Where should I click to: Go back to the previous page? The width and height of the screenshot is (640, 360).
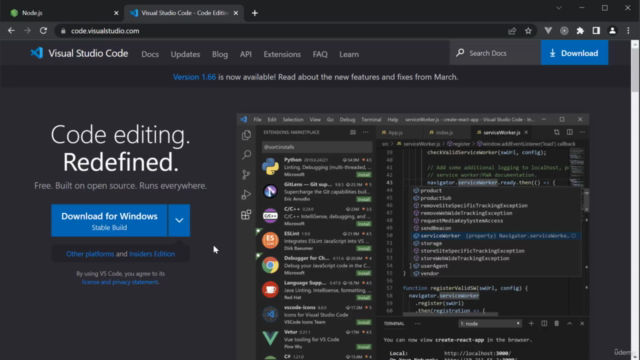[11, 31]
